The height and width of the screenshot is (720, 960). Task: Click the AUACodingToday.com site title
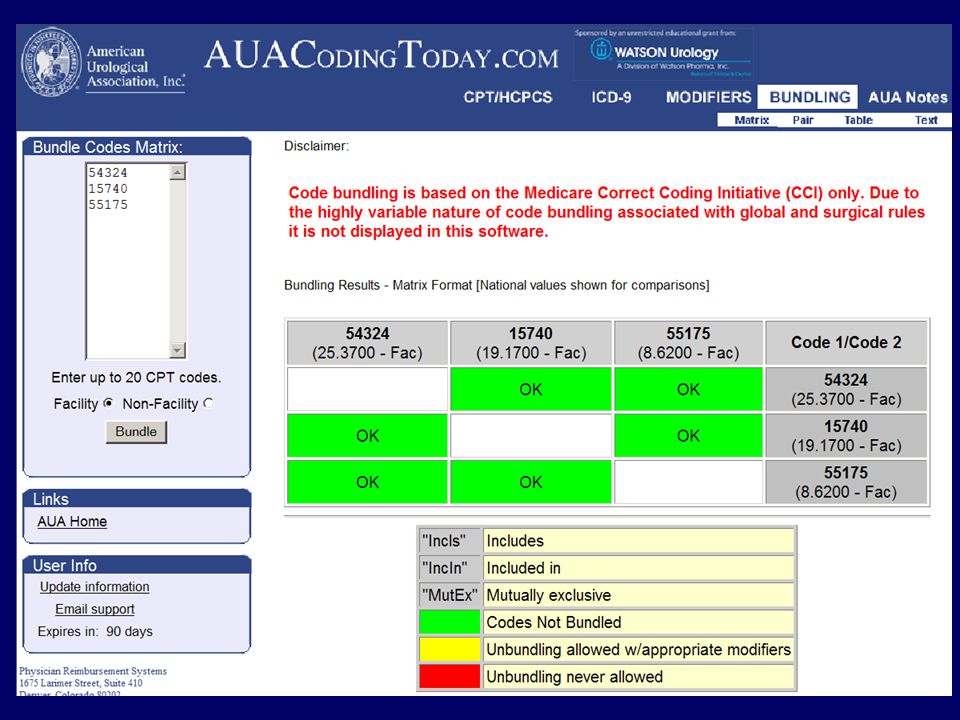(381, 56)
